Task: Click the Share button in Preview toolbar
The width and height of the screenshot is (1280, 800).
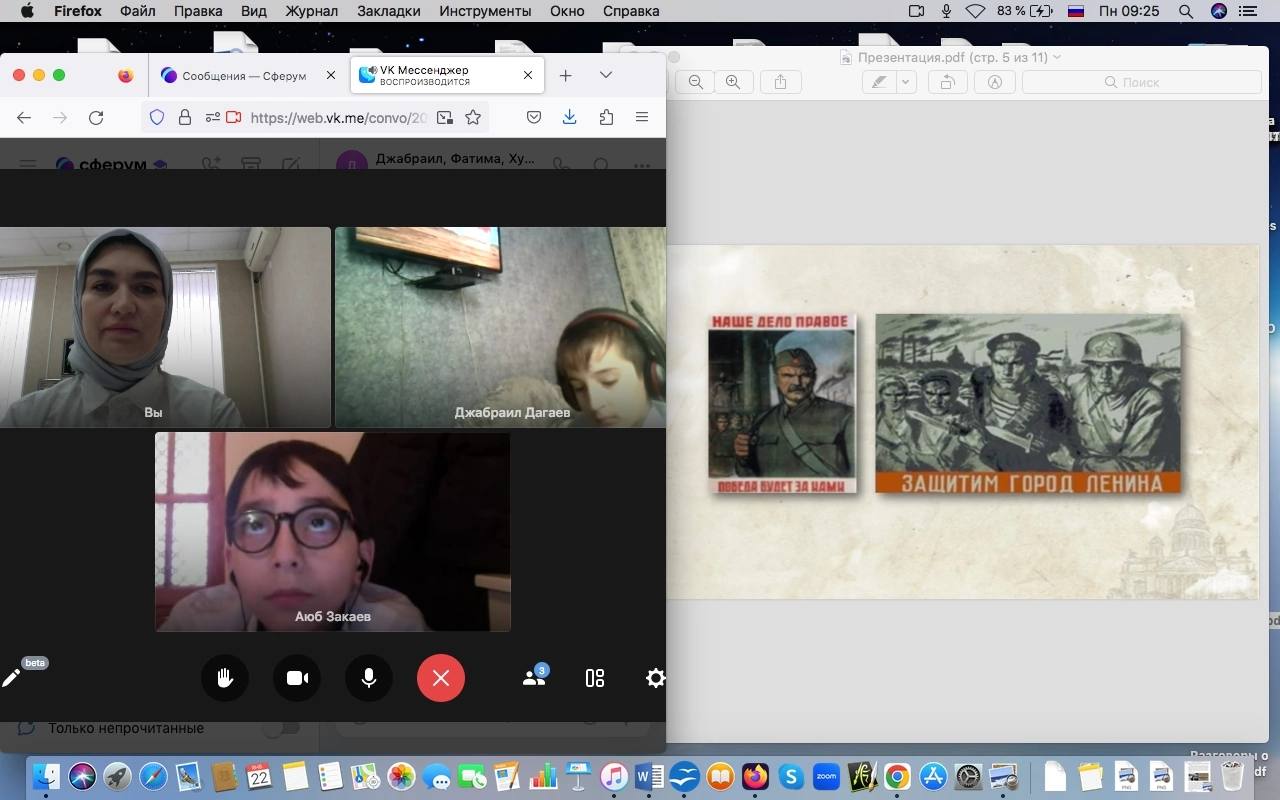Action: click(x=781, y=82)
